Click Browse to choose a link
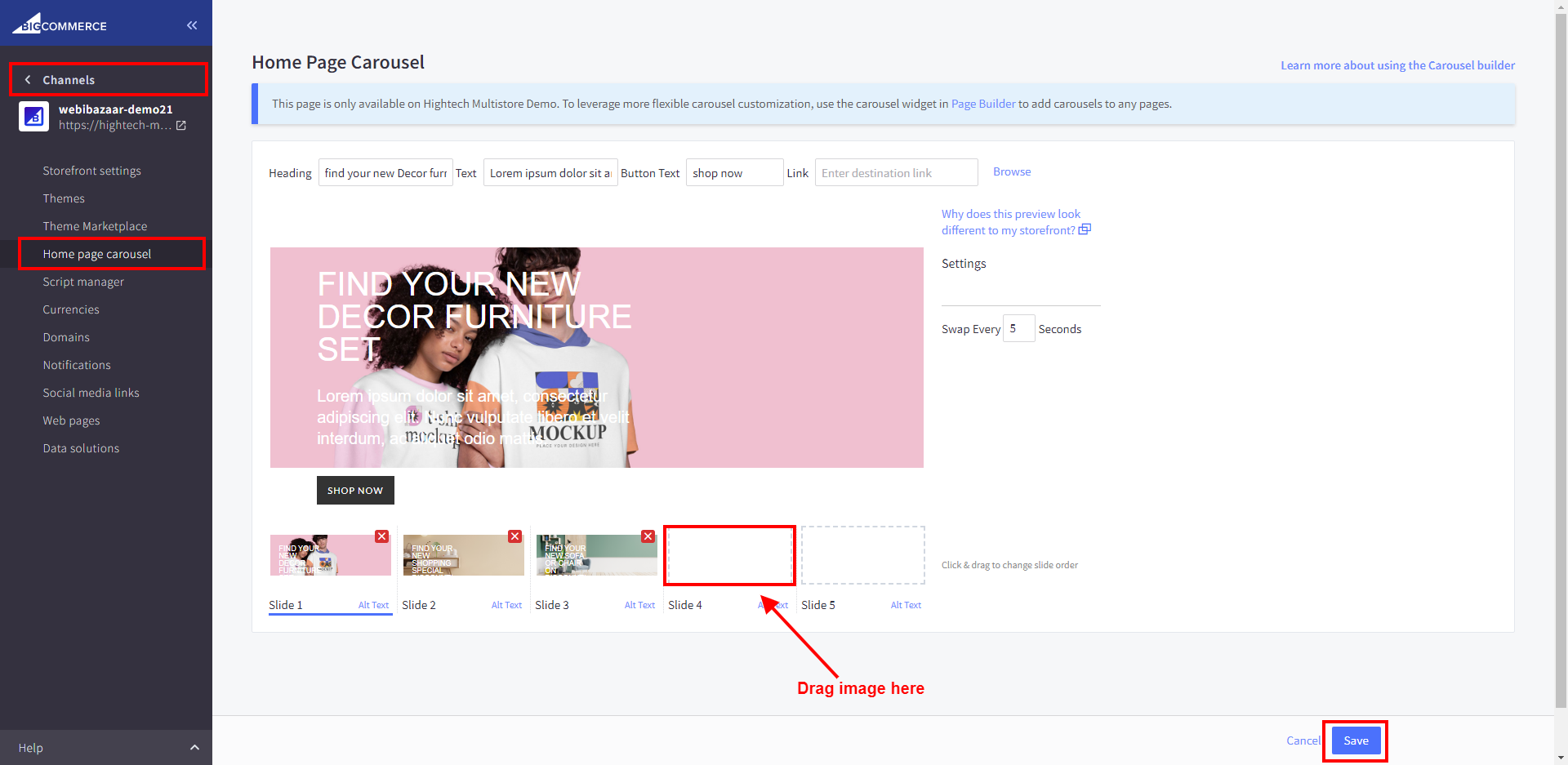Screen dimensions: 1568x765 click(1012, 171)
